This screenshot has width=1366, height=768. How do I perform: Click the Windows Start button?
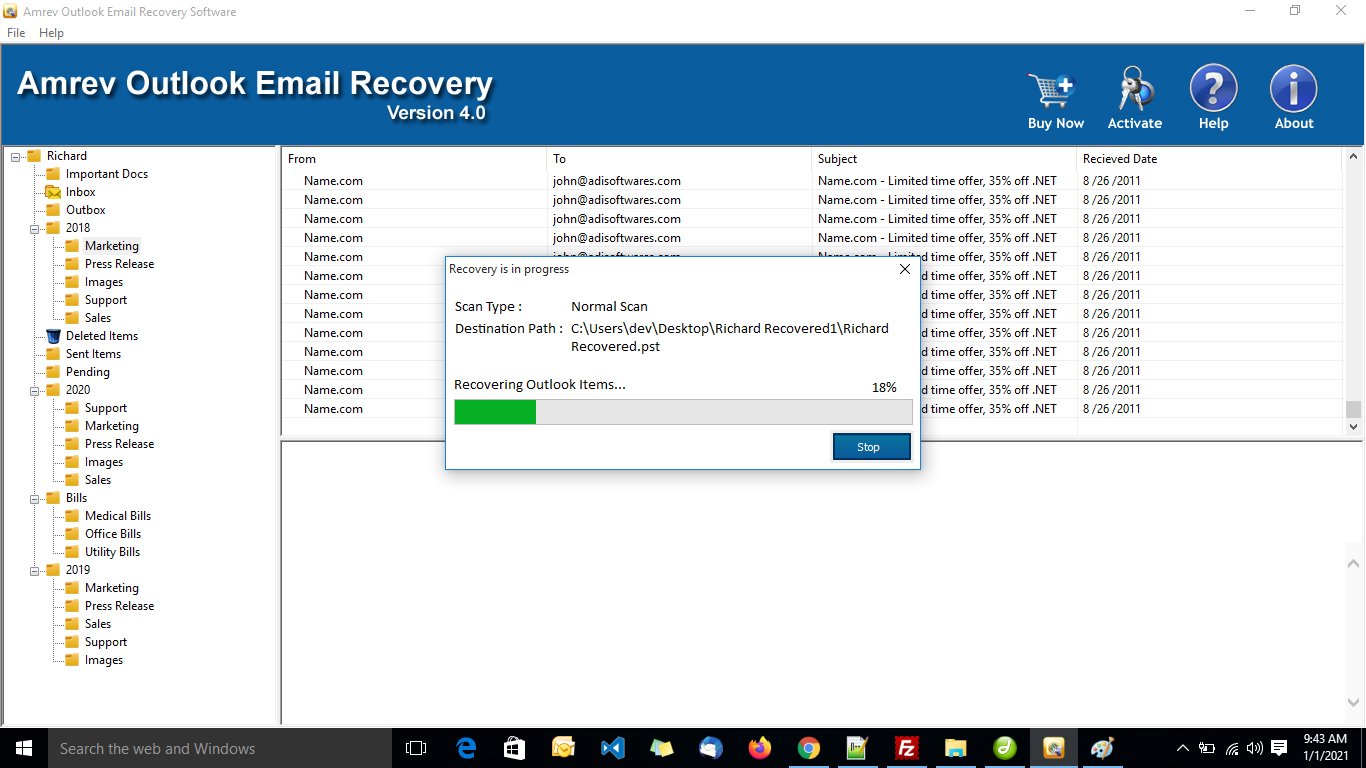click(x=22, y=748)
